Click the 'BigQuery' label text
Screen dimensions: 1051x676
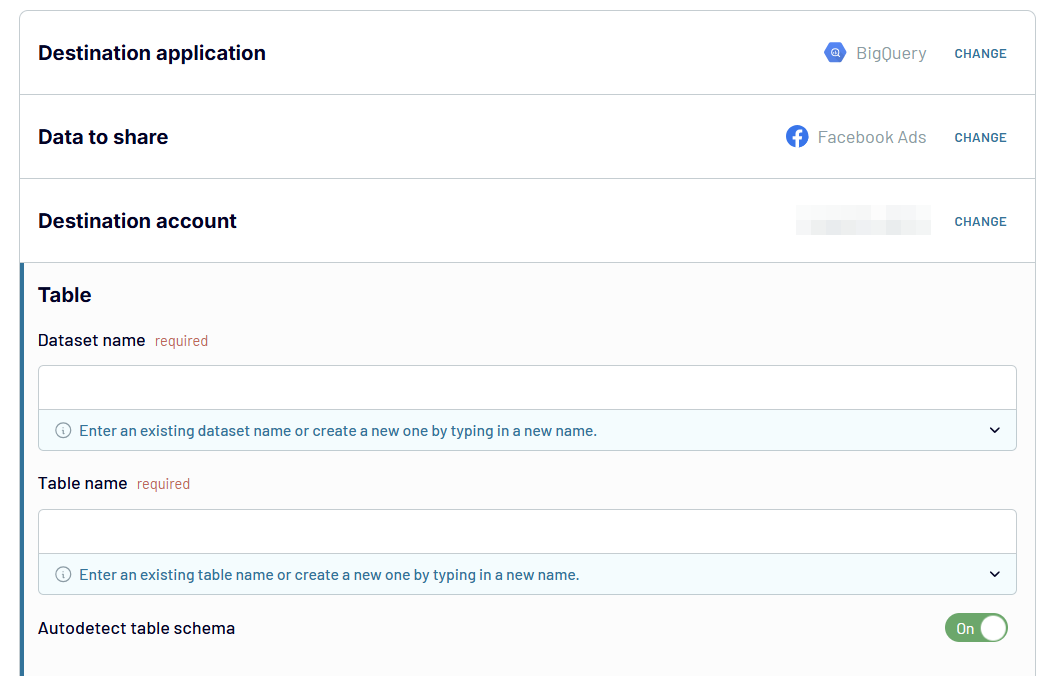coord(891,53)
